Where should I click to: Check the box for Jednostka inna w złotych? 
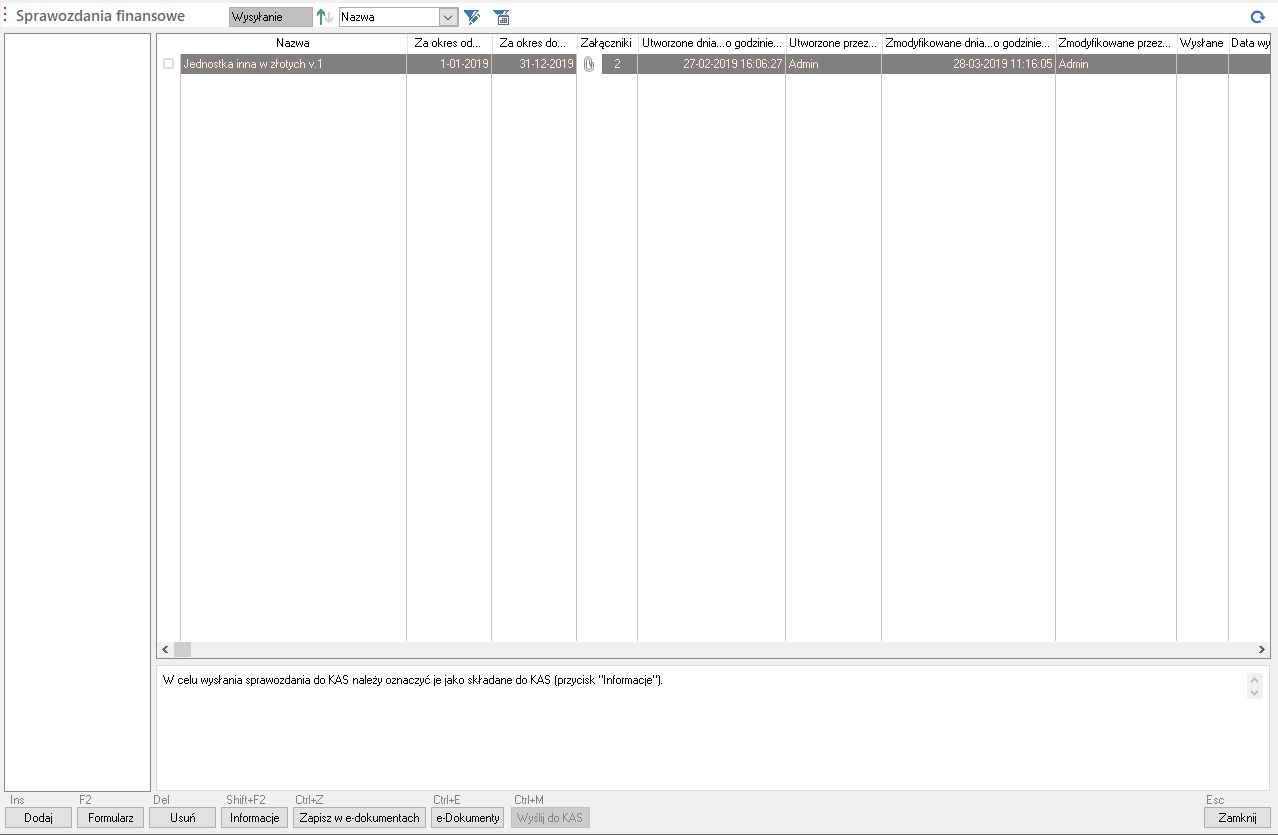click(168, 64)
